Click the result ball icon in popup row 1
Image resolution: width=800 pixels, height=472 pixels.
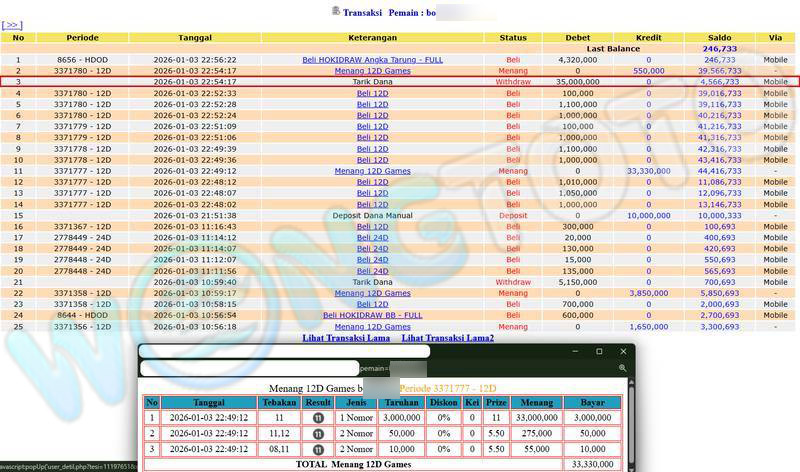(x=318, y=417)
